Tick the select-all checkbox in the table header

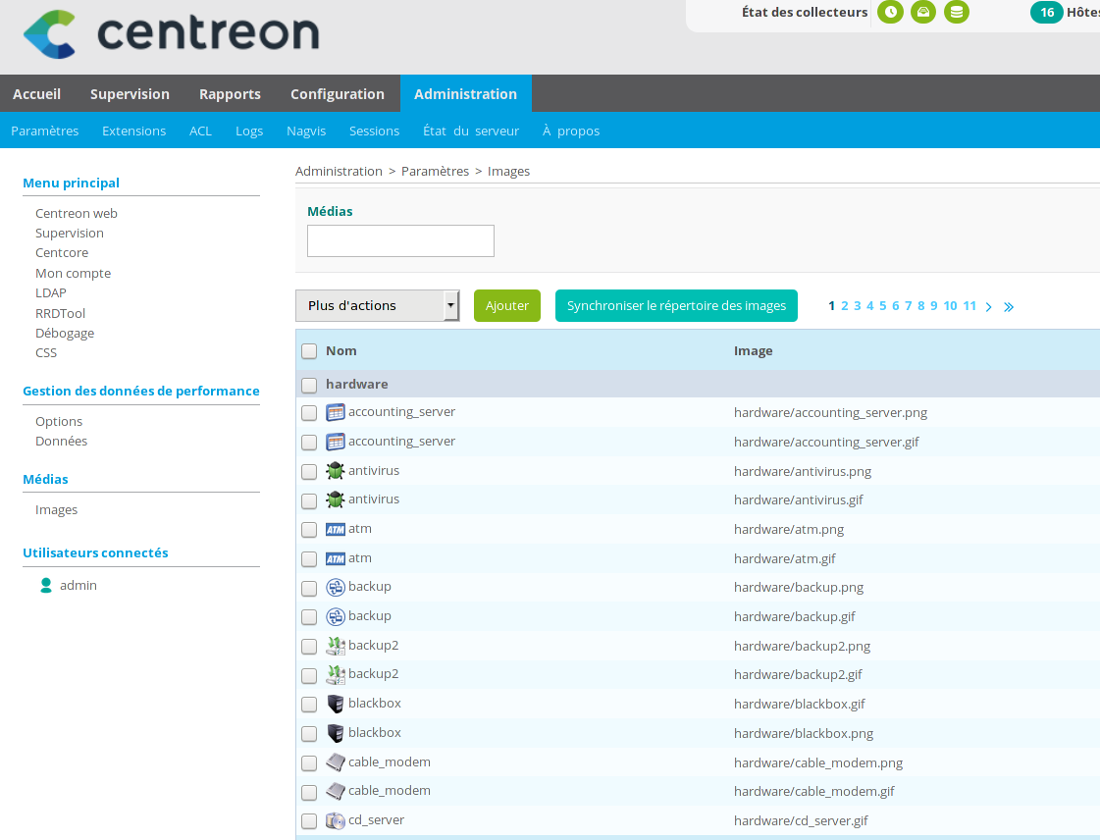[308, 351]
